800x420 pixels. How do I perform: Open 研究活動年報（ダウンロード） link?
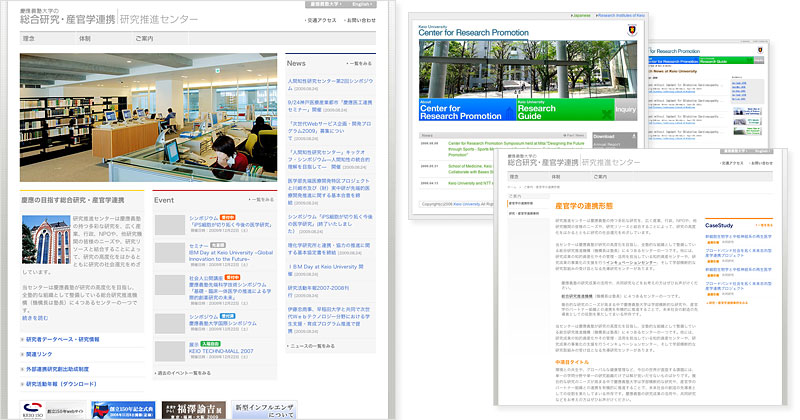point(61,384)
